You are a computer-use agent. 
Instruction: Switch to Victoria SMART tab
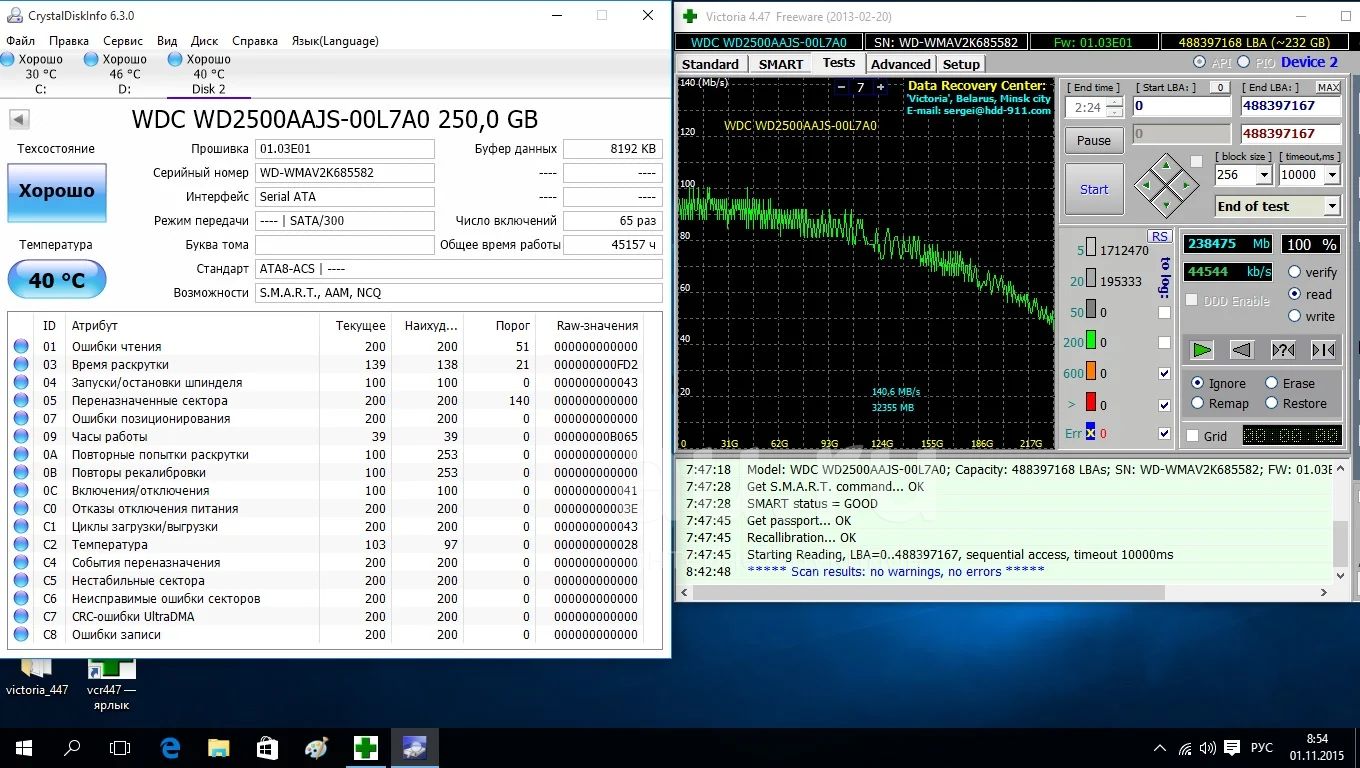pyautogui.click(x=781, y=64)
